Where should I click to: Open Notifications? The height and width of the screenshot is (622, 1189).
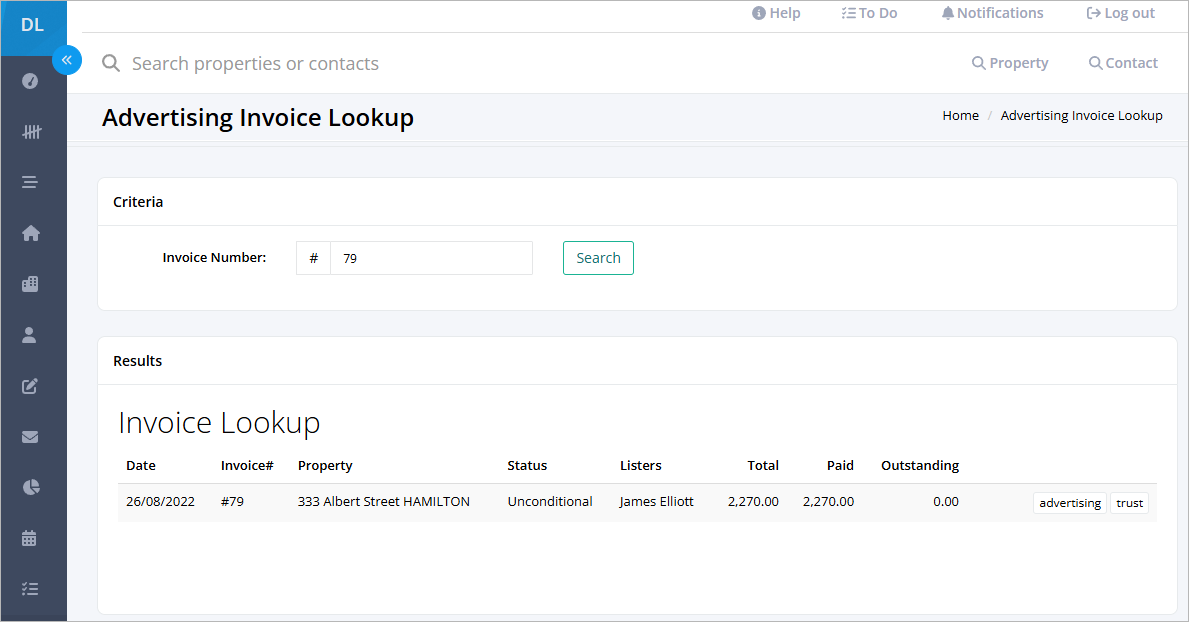pos(992,13)
